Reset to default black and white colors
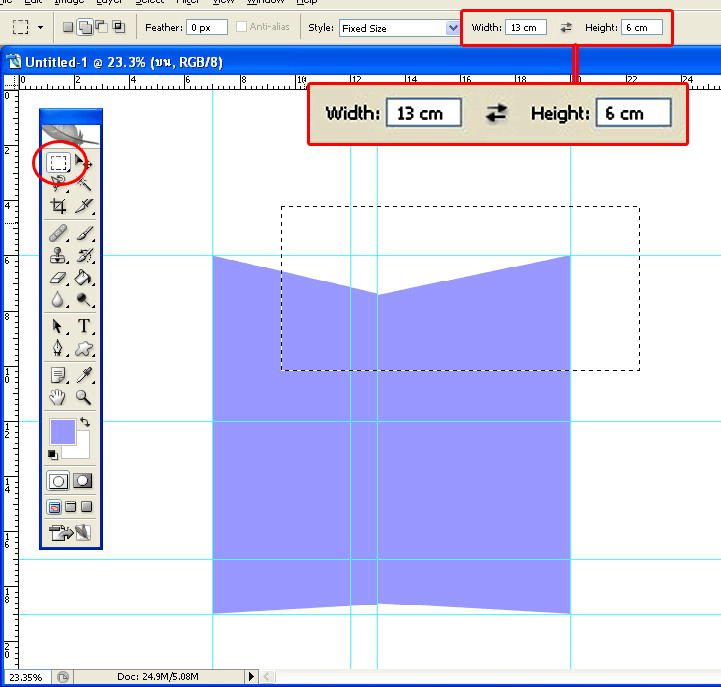Screen dimensions: 721x687 [x=53, y=455]
